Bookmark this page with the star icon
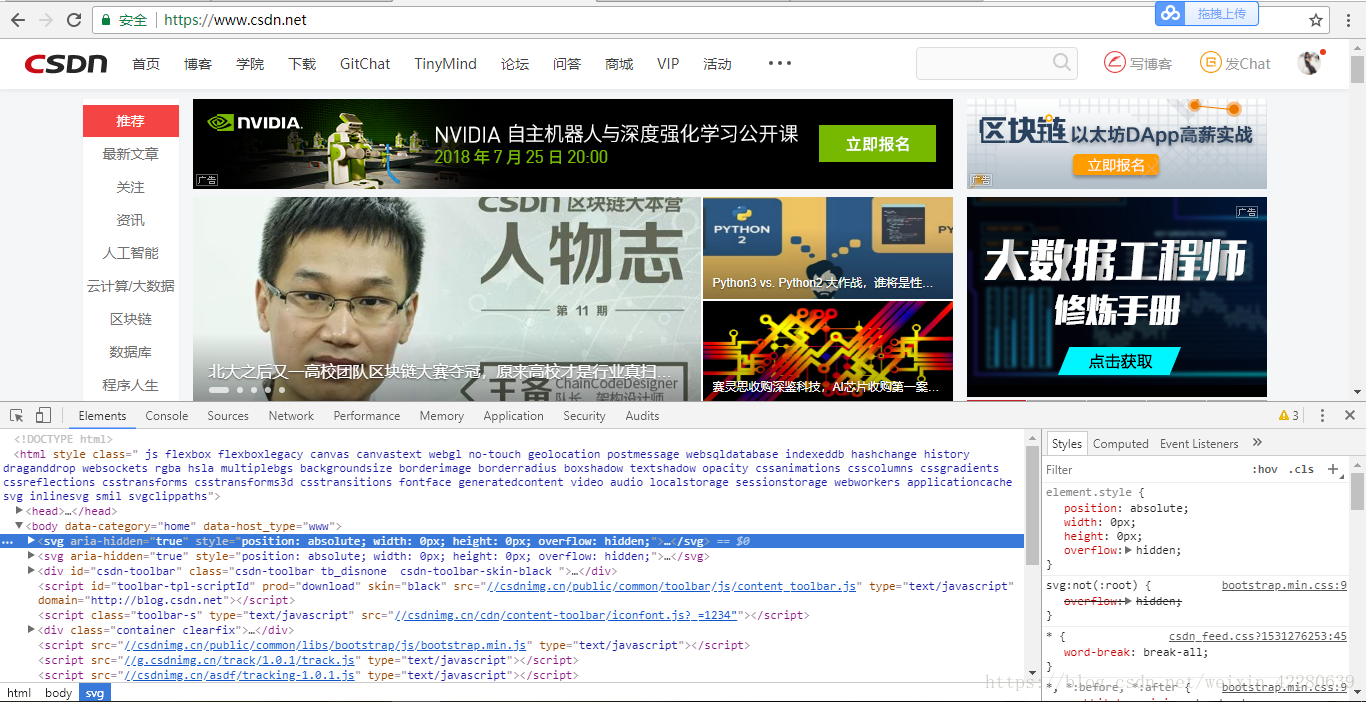 pos(1316,20)
